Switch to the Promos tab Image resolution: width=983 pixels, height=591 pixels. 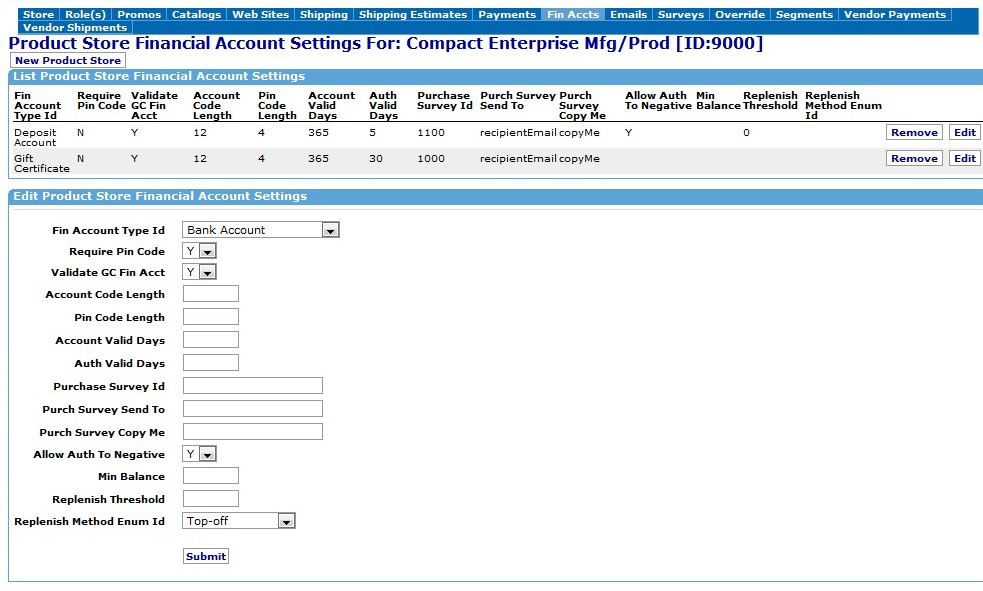139,14
